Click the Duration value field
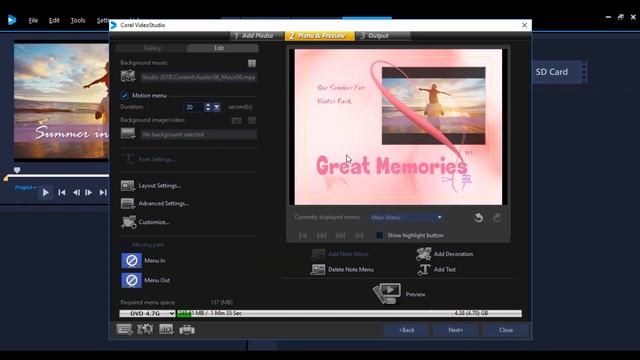The height and width of the screenshot is (360, 640). tap(194, 107)
